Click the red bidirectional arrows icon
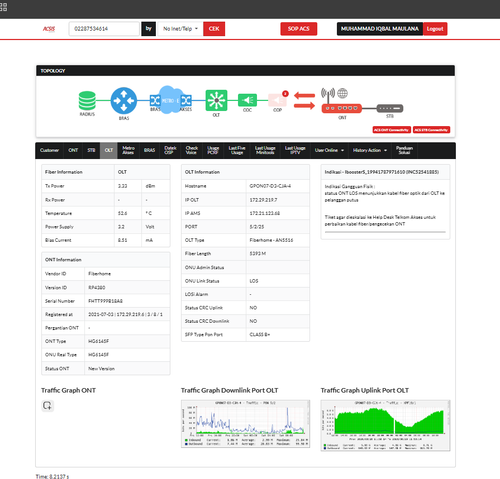 coord(304,101)
